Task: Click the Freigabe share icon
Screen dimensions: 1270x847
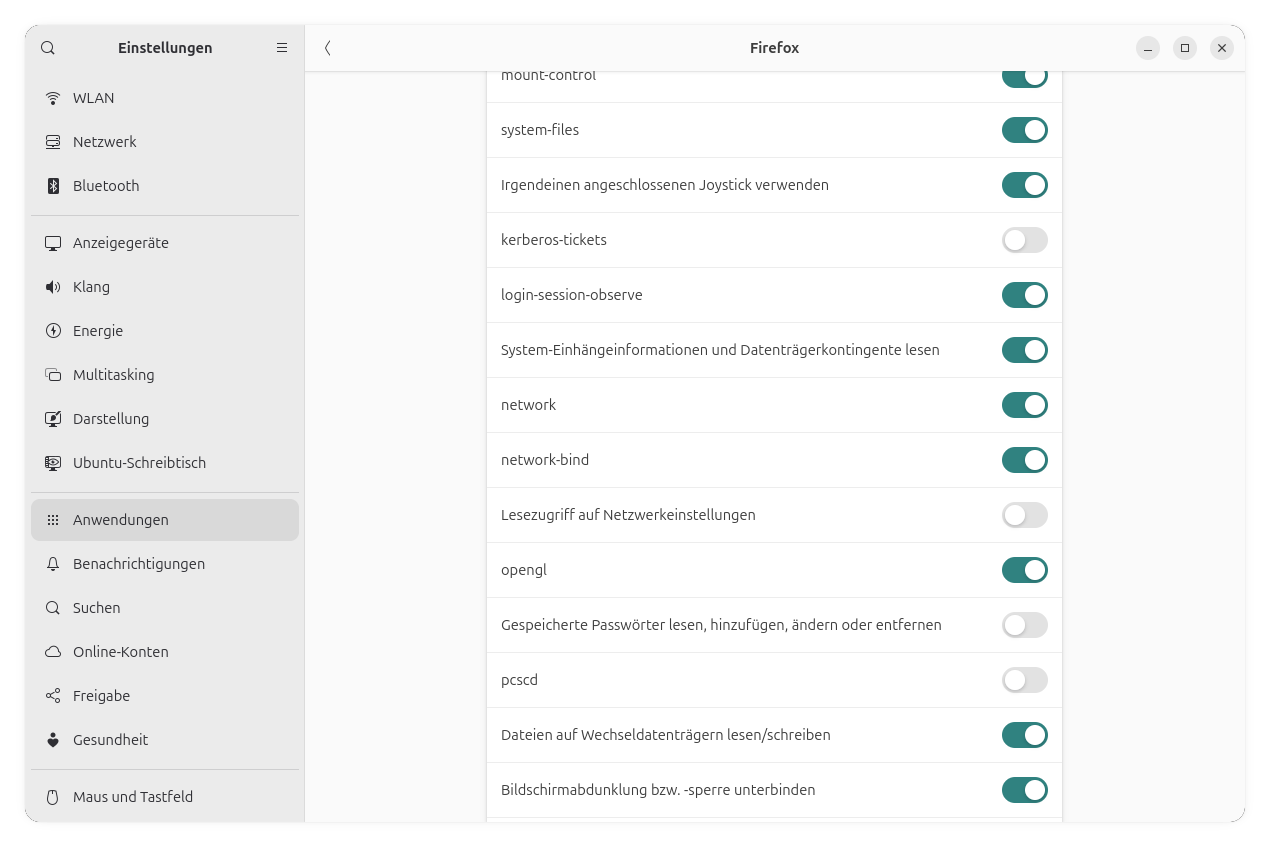Action: (53, 696)
